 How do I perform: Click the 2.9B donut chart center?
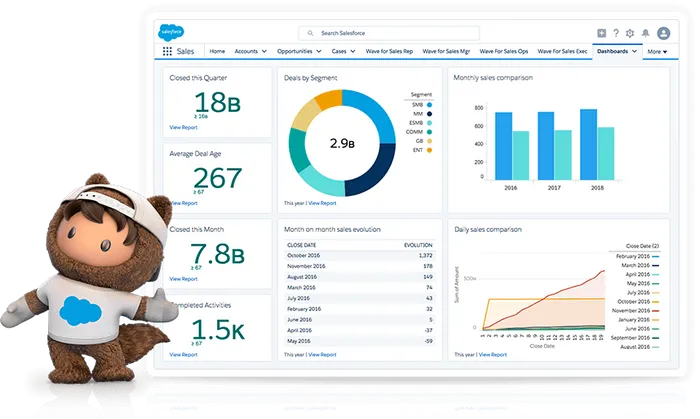342,143
